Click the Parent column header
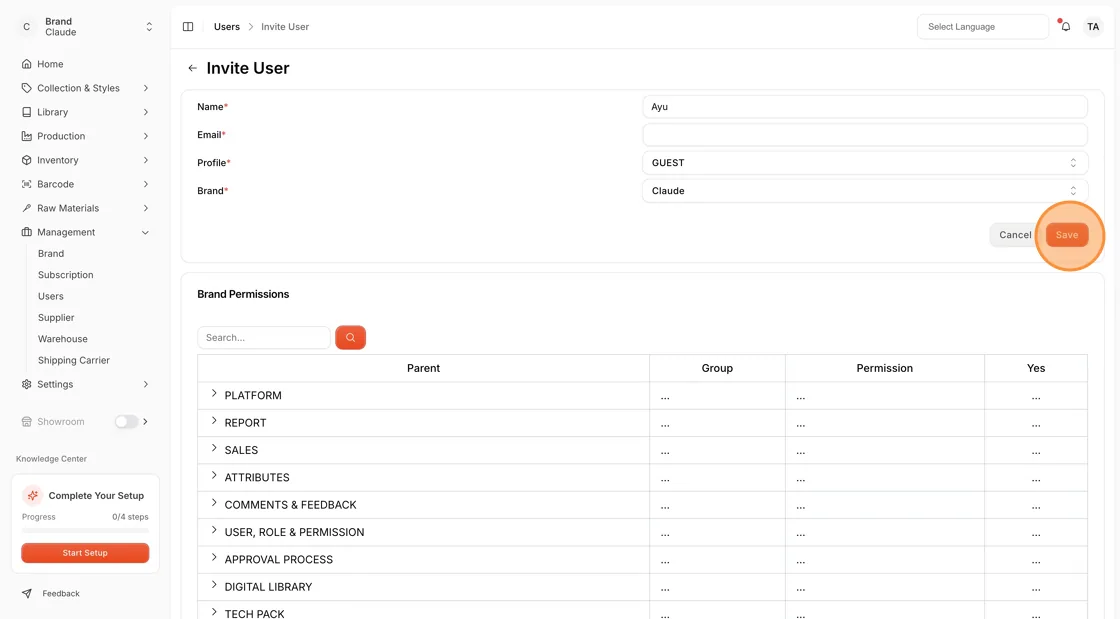 click(x=424, y=368)
